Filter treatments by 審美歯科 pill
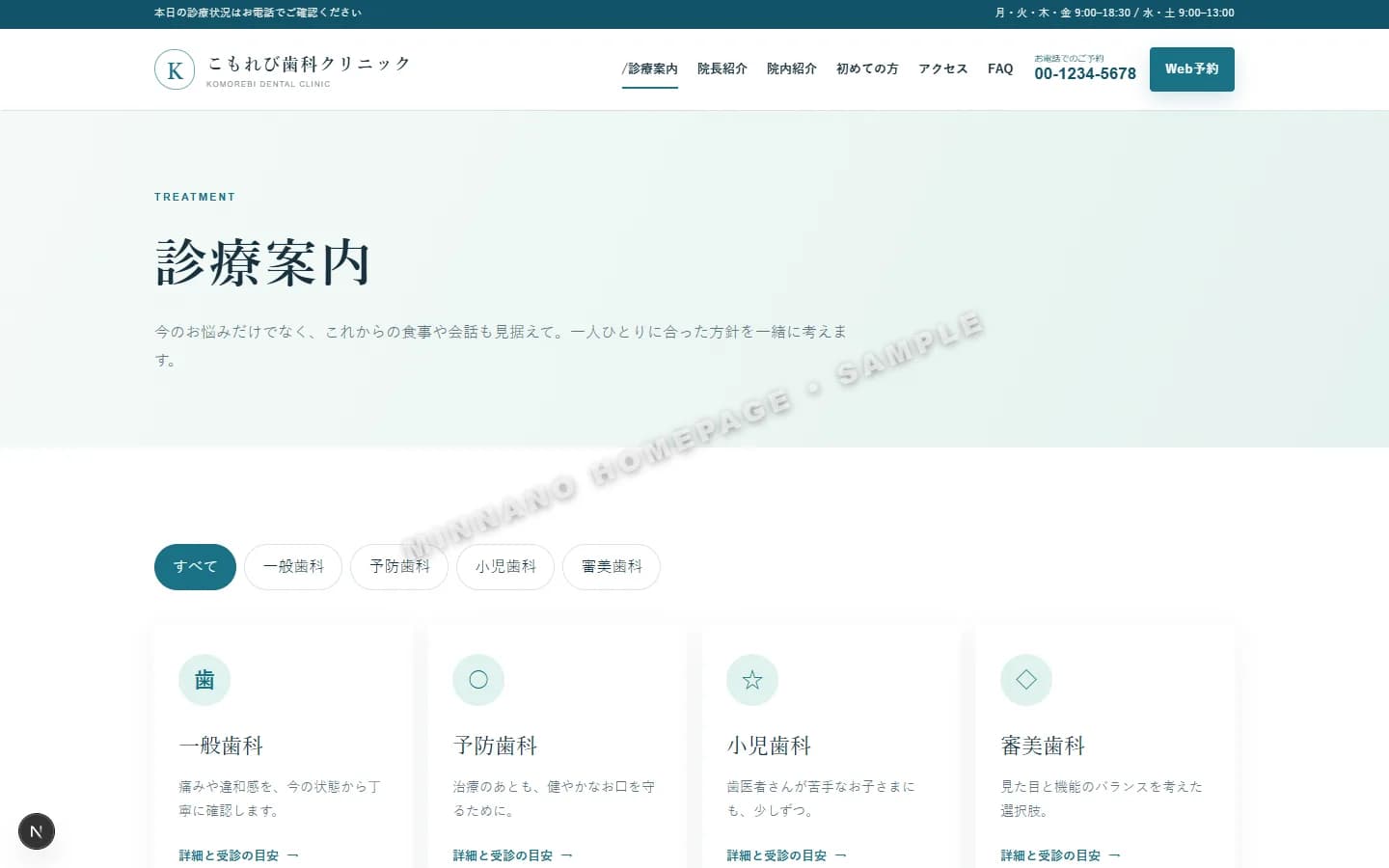 click(x=612, y=567)
